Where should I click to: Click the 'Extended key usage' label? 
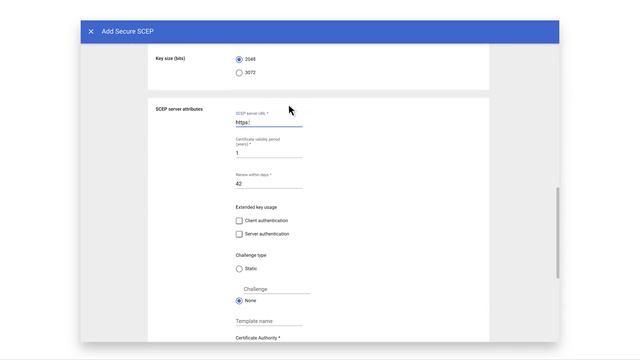256,207
